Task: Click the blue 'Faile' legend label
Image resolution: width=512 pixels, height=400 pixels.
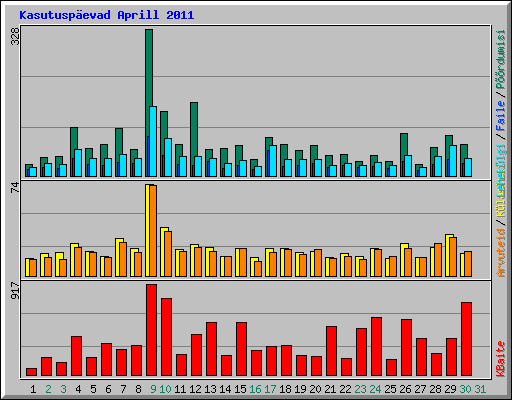Action: [x=501, y=115]
